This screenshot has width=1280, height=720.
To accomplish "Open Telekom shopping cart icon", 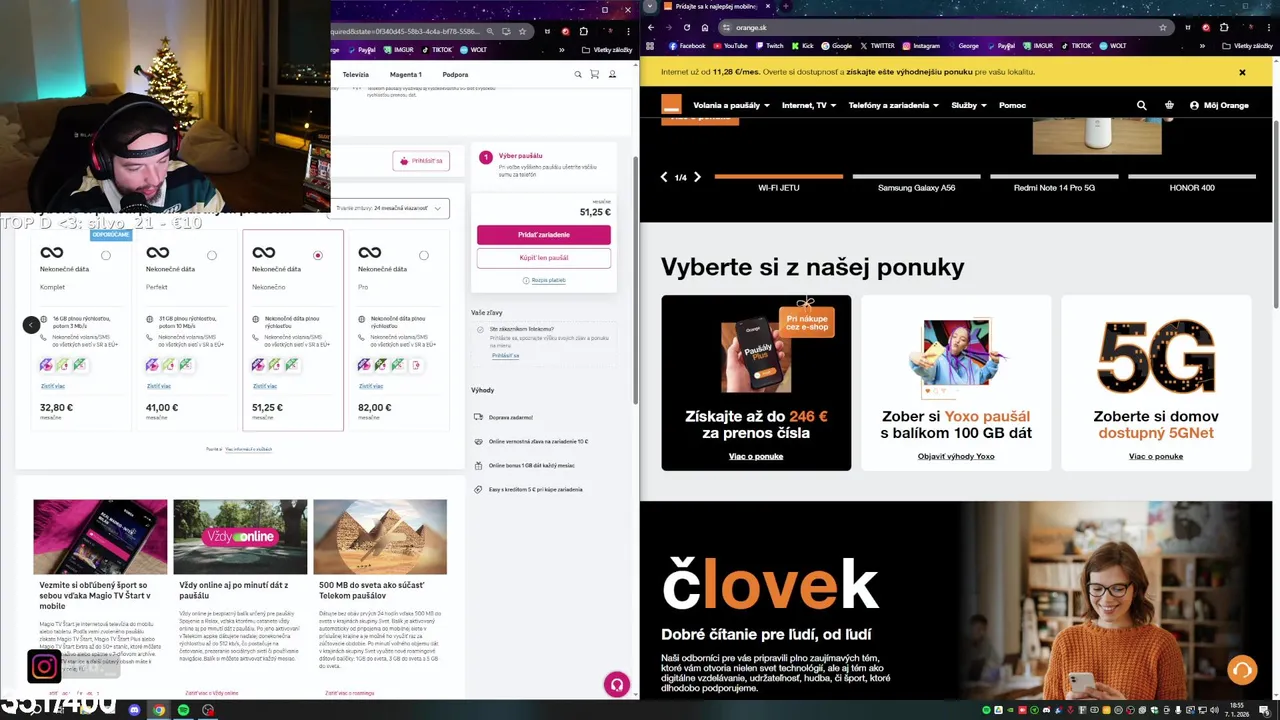I will 595,74.
